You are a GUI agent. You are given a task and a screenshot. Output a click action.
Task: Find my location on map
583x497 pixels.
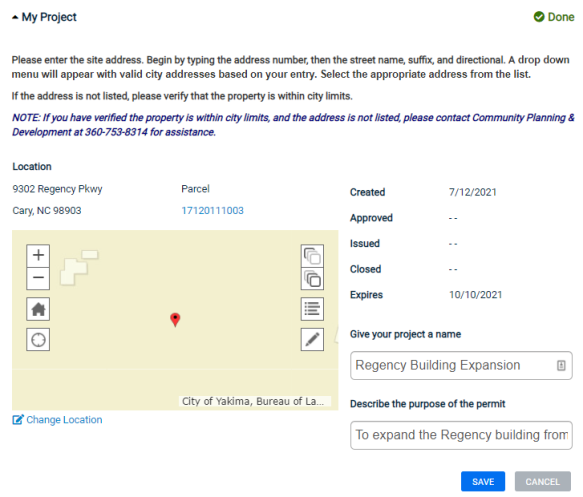click(38, 339)
